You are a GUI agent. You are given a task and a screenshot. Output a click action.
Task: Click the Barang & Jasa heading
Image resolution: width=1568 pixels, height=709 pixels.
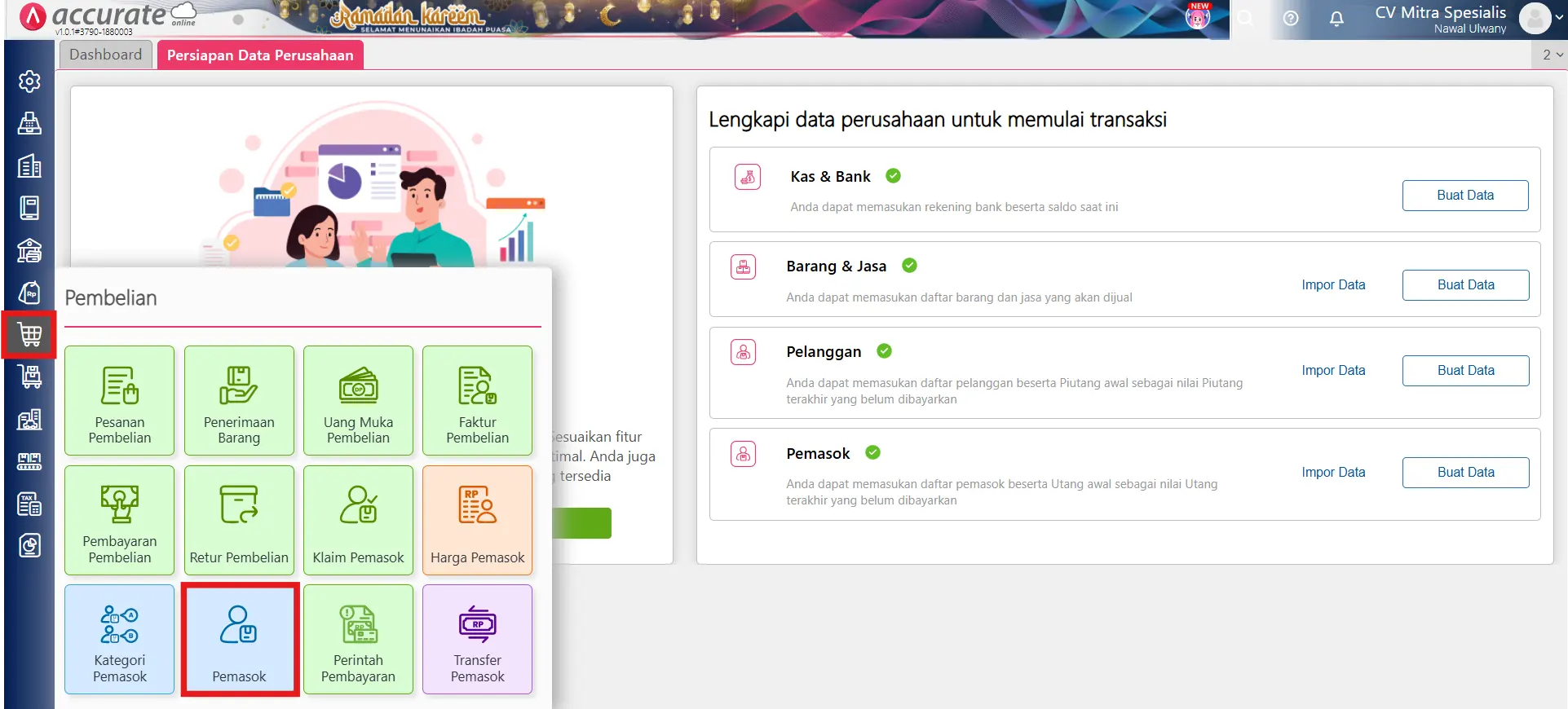pos(836,266)
